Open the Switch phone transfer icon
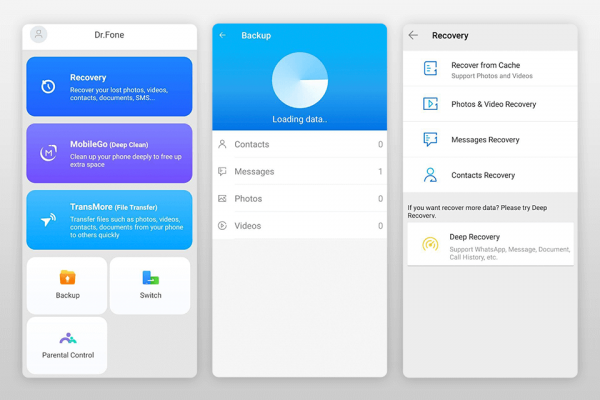600x400 pixels. click(x=150, y=278)
